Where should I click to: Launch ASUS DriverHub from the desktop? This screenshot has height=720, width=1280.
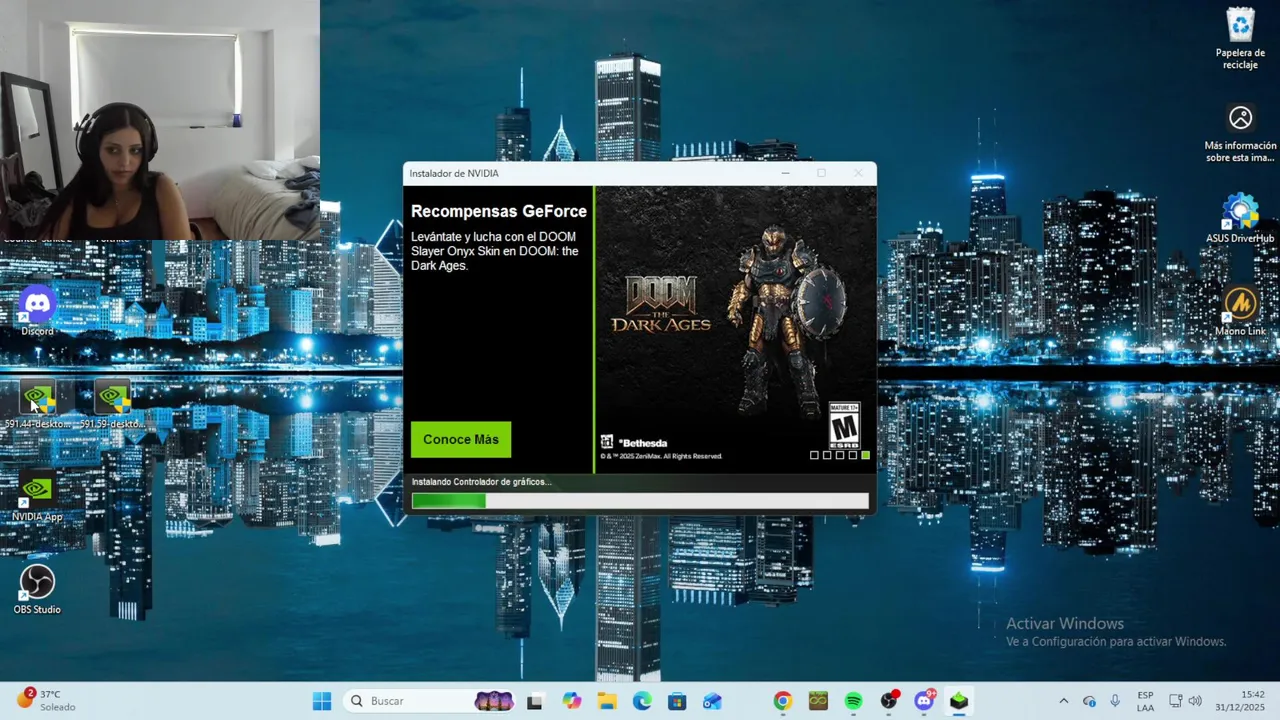point(1240,219)
